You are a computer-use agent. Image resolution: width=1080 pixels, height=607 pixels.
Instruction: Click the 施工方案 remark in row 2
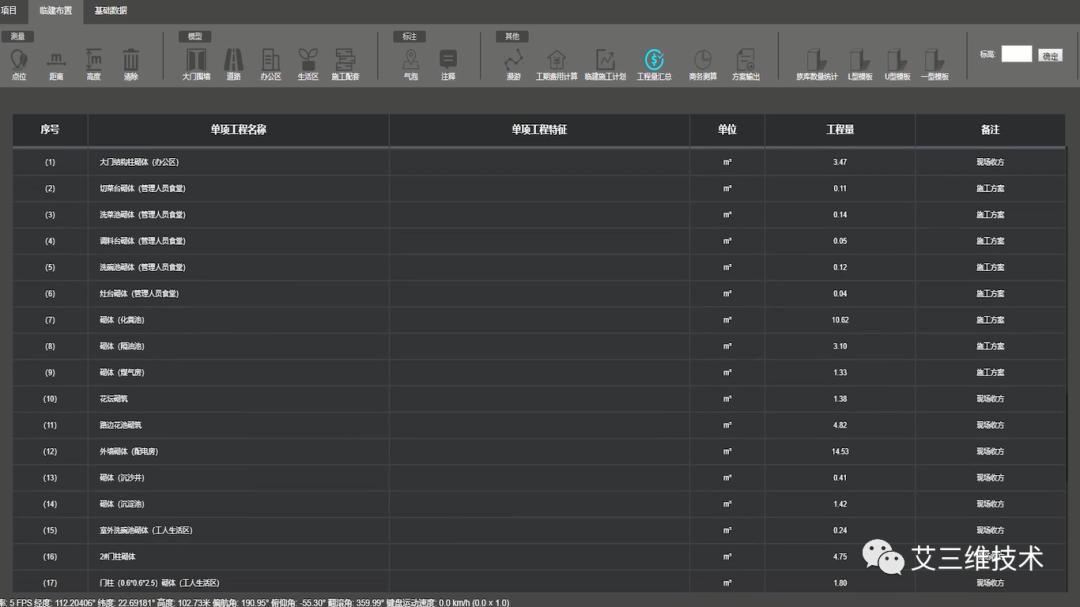pos(990,188)
